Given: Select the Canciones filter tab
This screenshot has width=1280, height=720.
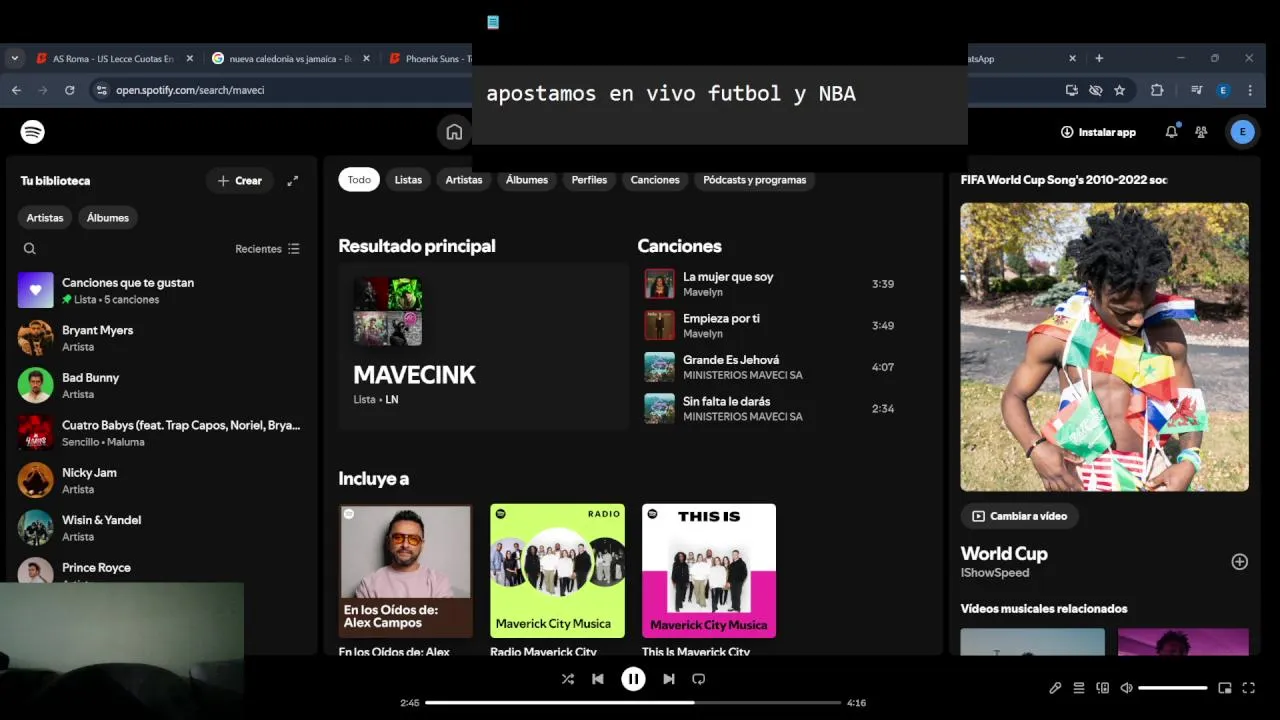Looking at the screenshot, I should point(655,180).
